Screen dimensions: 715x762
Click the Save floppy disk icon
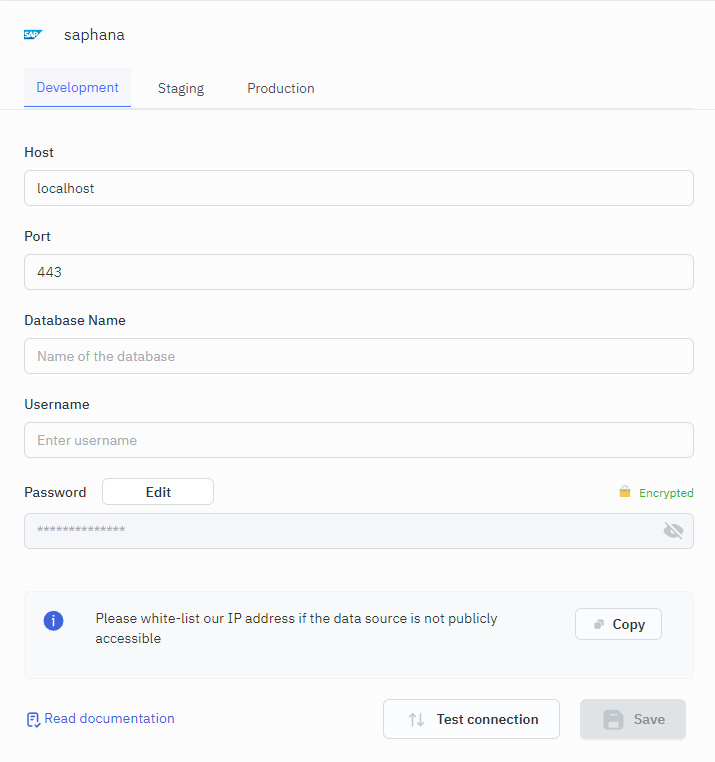point(613,719)
